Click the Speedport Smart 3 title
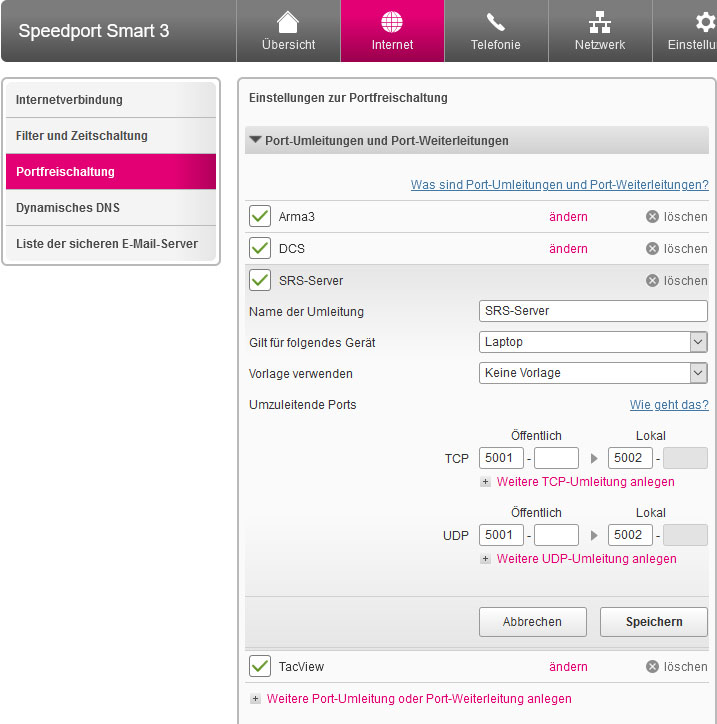 point(94,31)
